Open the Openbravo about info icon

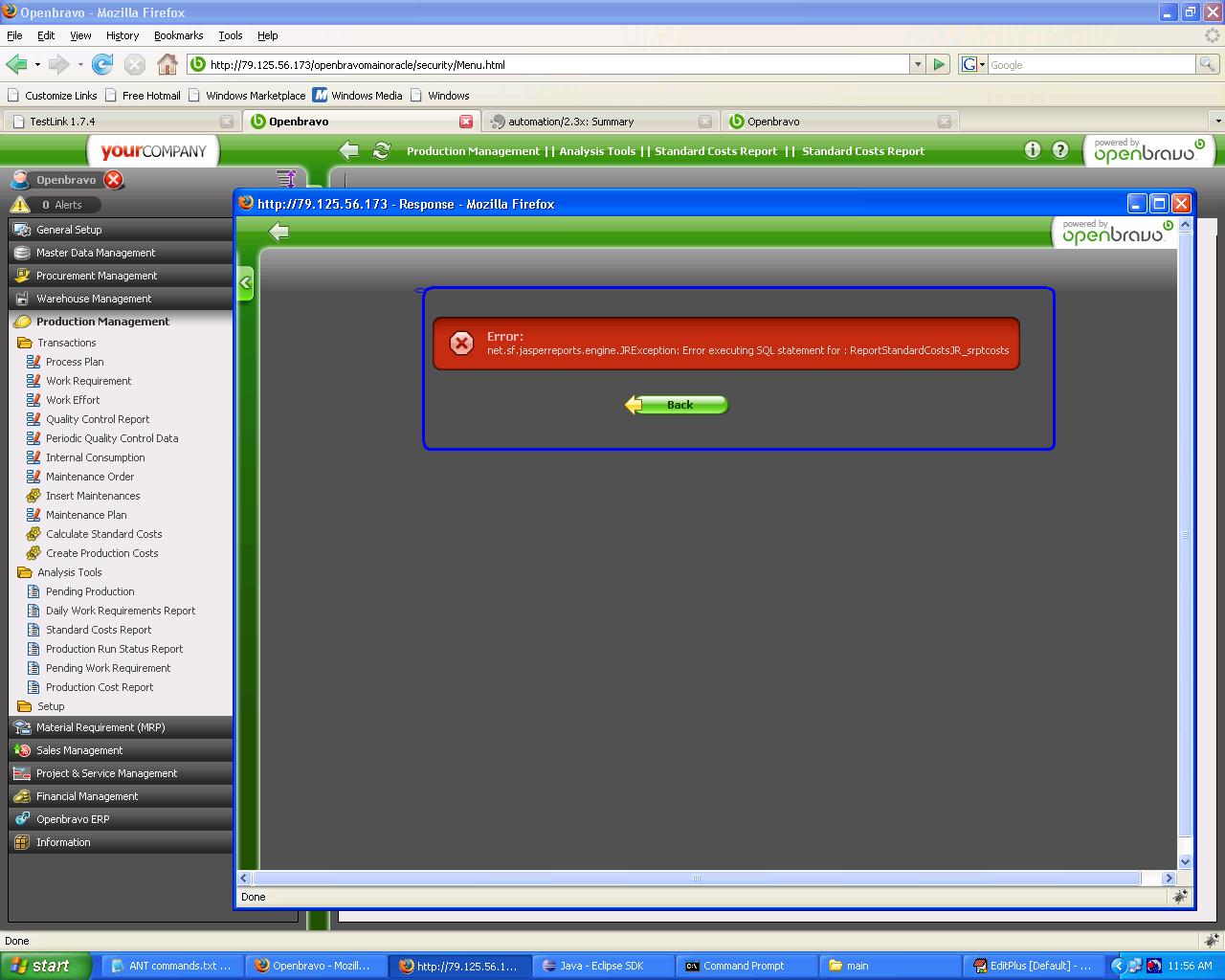[x=1032, y=150]
